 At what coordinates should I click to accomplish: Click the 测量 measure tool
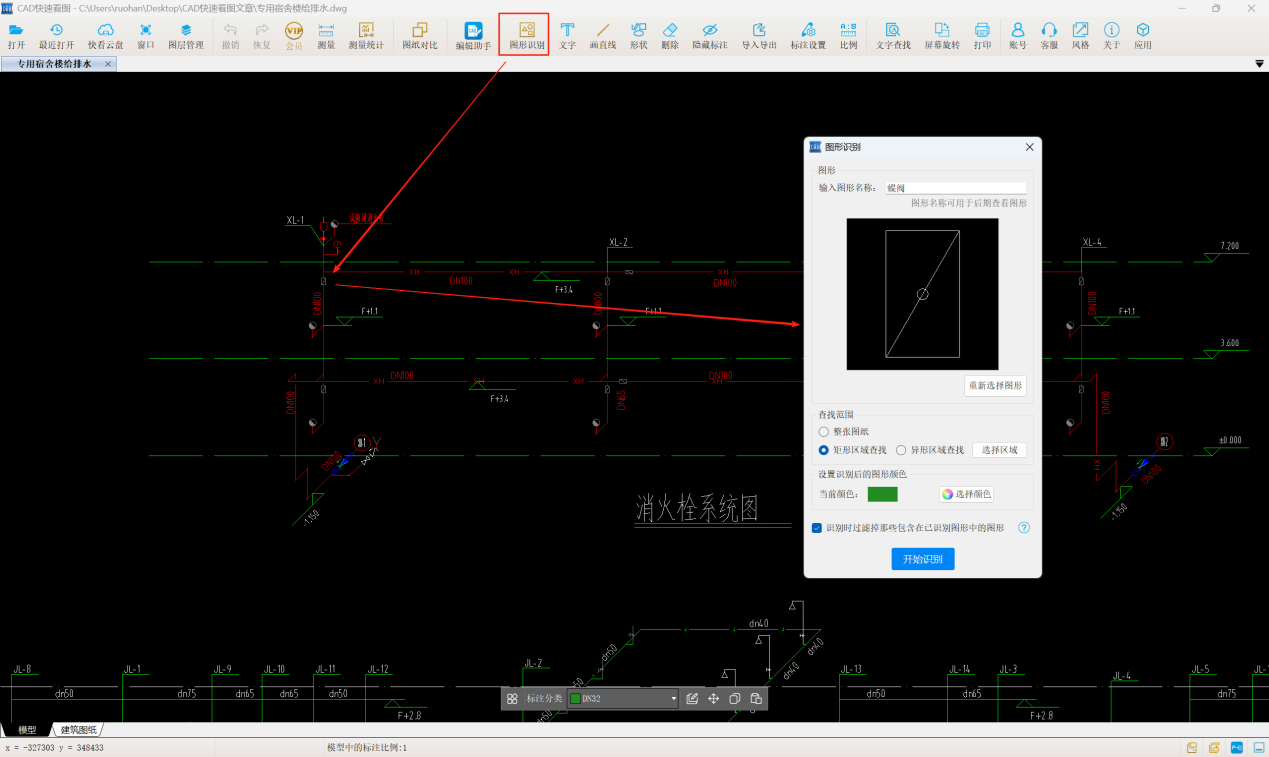(326, 35)
